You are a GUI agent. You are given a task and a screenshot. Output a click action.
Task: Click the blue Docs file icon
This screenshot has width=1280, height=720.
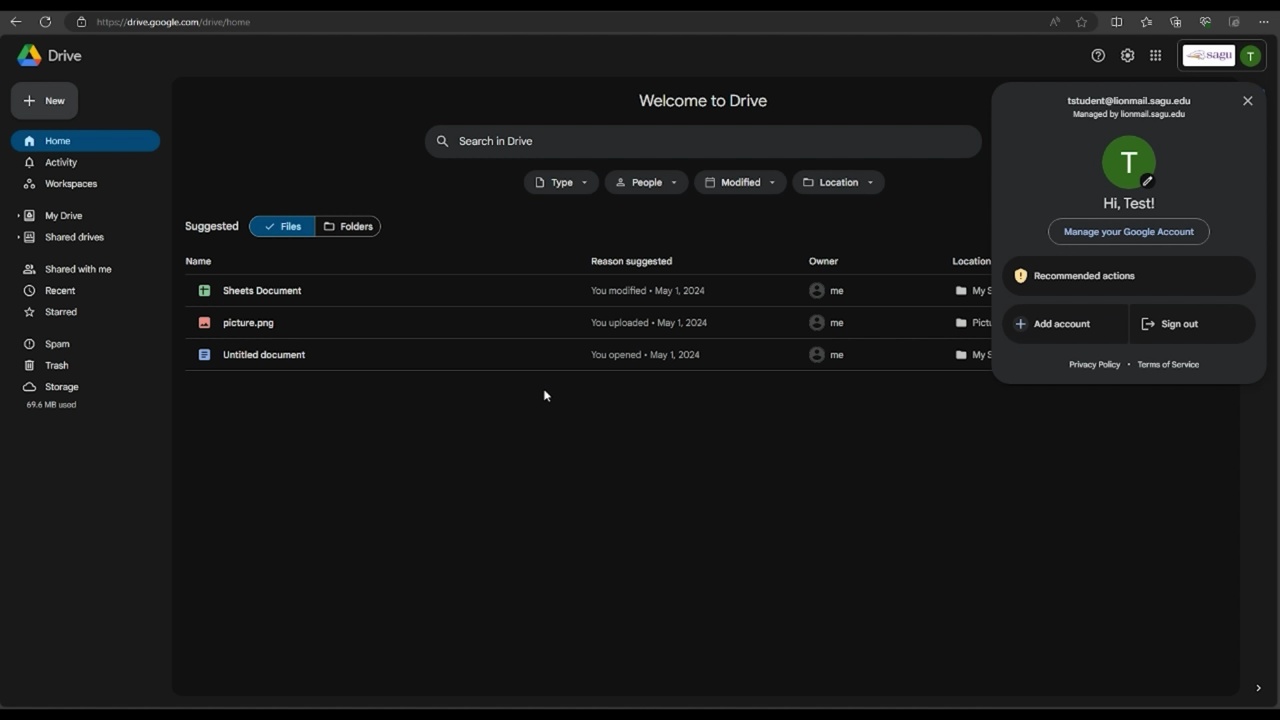click(x=204, y=355)
